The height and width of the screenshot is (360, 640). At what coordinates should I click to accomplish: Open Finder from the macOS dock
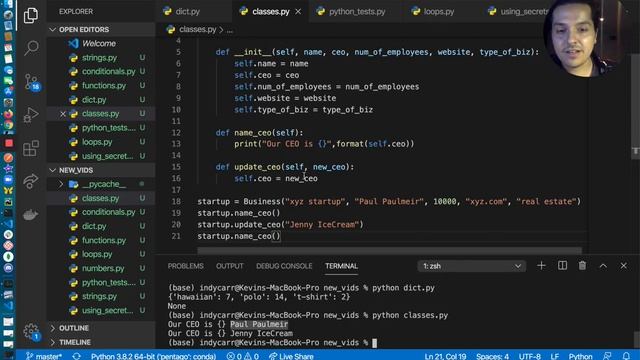(x=8, y=4)
